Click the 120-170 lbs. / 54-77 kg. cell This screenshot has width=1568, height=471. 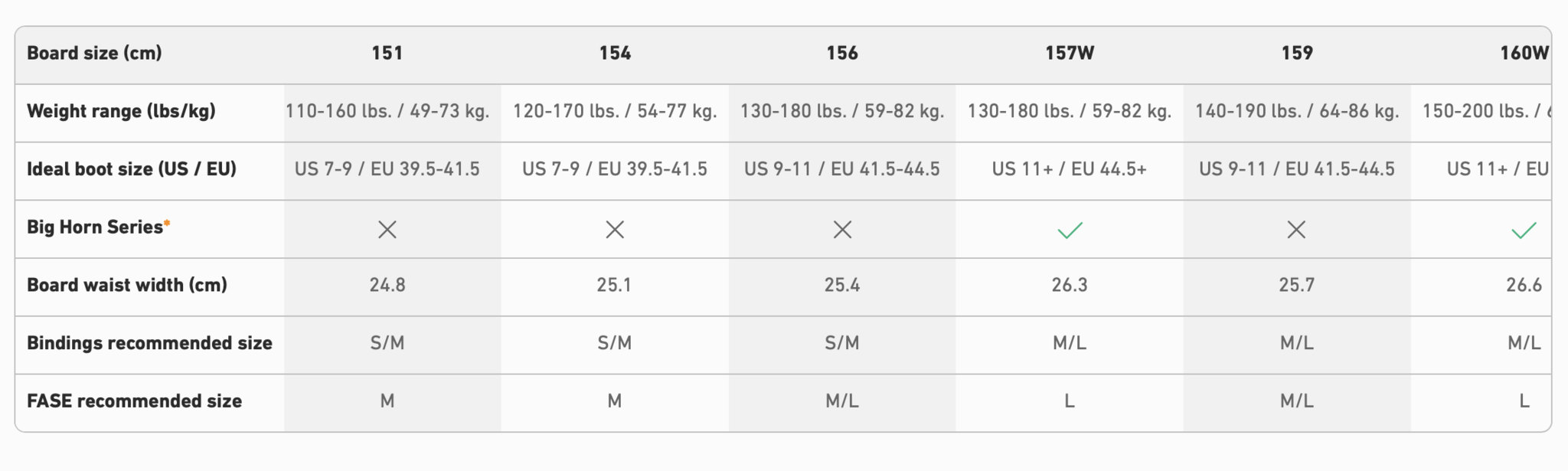[615, 111]
